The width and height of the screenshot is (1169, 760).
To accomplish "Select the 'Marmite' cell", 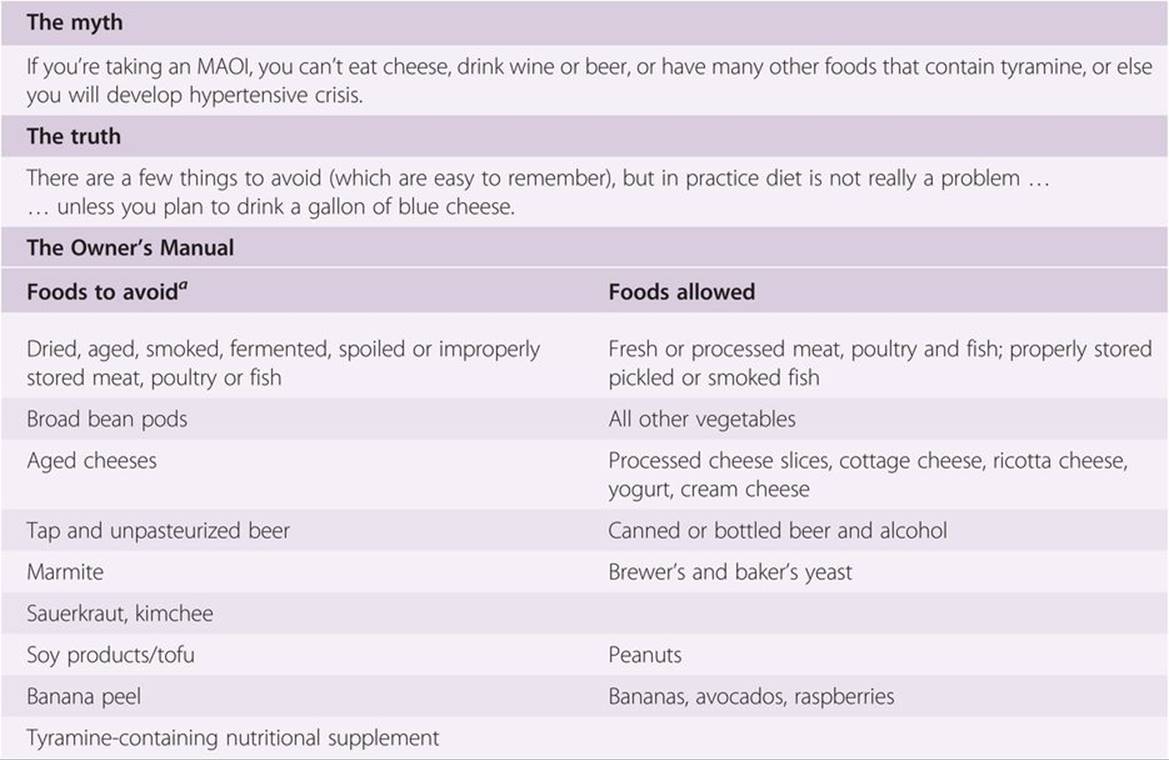I will pyautogui.click(x=65, y=572).
